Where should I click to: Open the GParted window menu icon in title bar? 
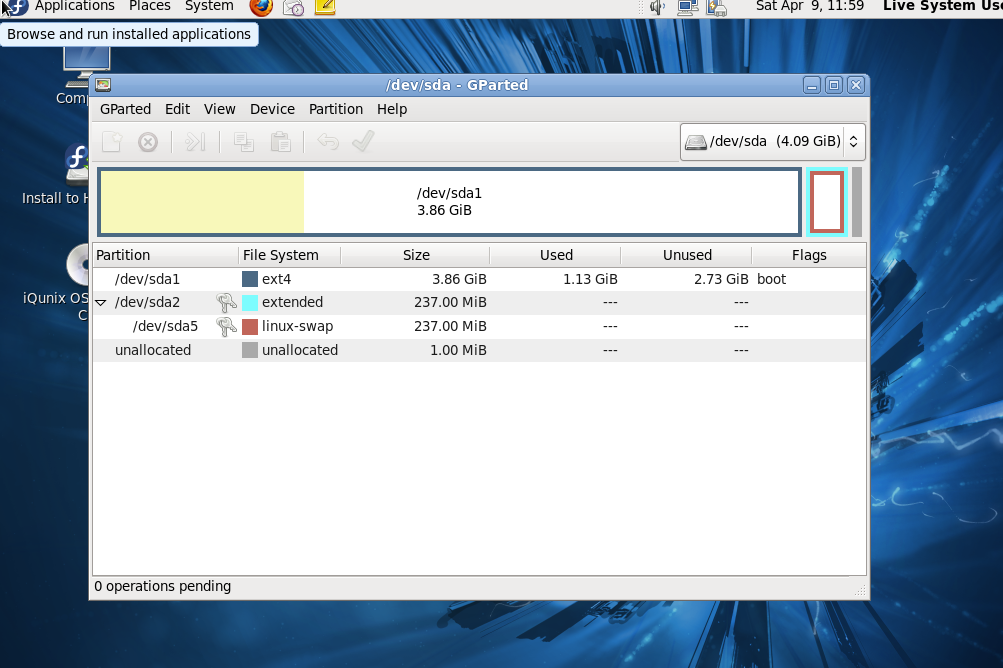coord(103,85)
